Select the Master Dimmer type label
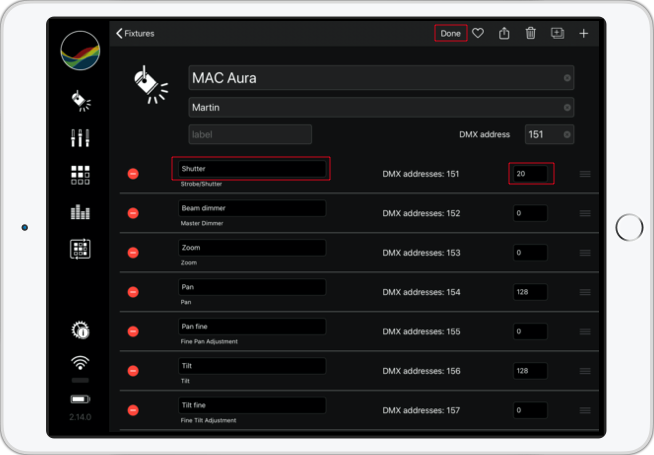This screenshot has height=455, width=654. [x=202, y=223]
